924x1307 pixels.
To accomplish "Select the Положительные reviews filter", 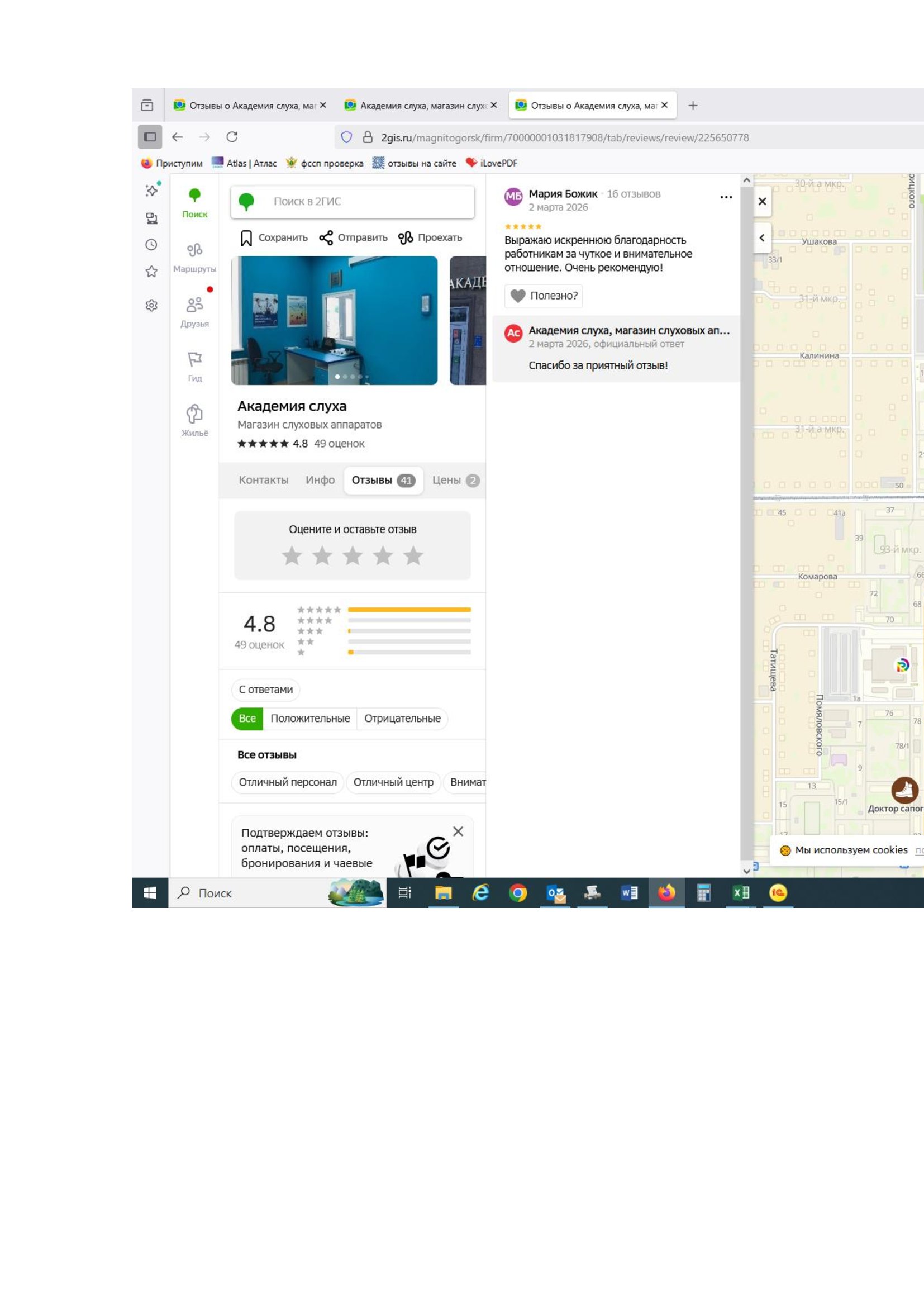I will pos(310,719).
